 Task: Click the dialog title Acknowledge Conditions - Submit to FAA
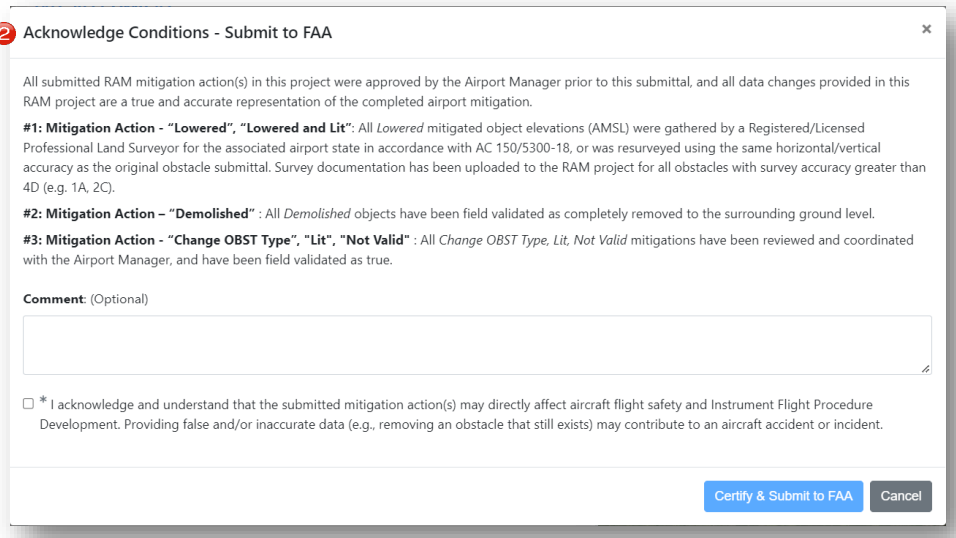click(177, 34)
